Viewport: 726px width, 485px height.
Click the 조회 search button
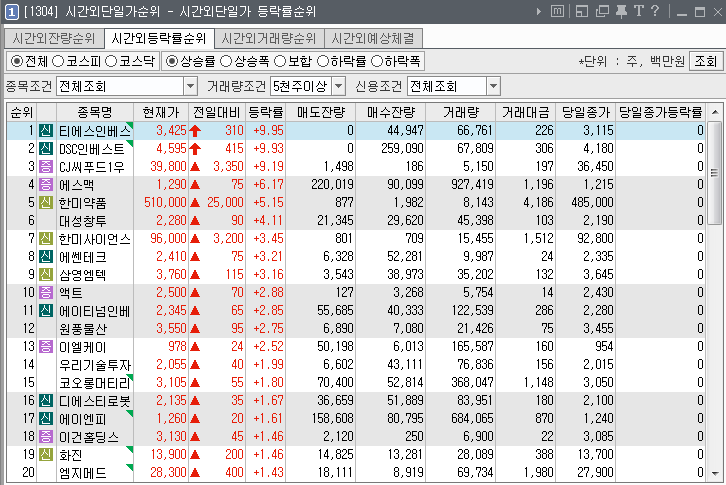706,61
